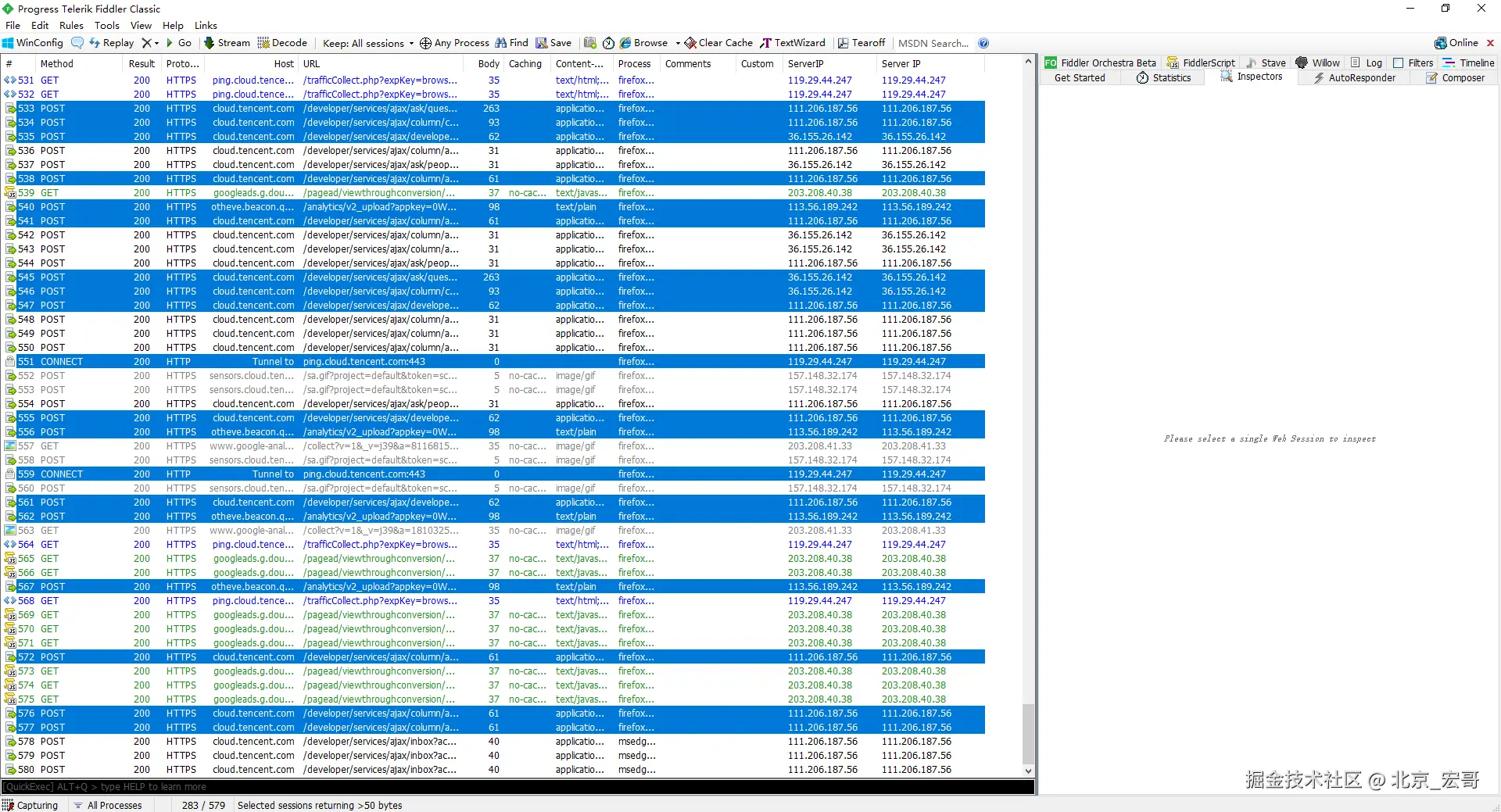1501x812 pixels.
Task: Click the Browse button
Action: (x=644, y=43)
